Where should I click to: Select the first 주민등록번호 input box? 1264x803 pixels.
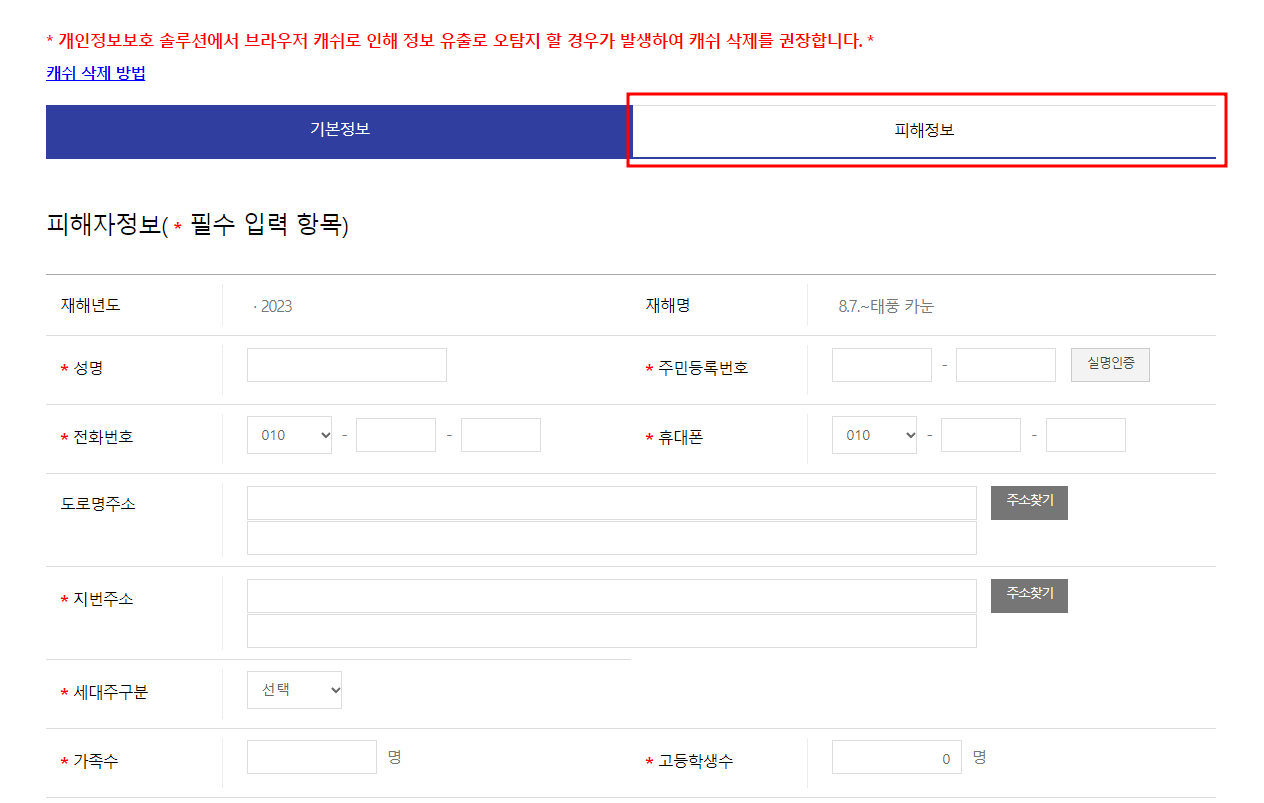[x=881, y=364]
